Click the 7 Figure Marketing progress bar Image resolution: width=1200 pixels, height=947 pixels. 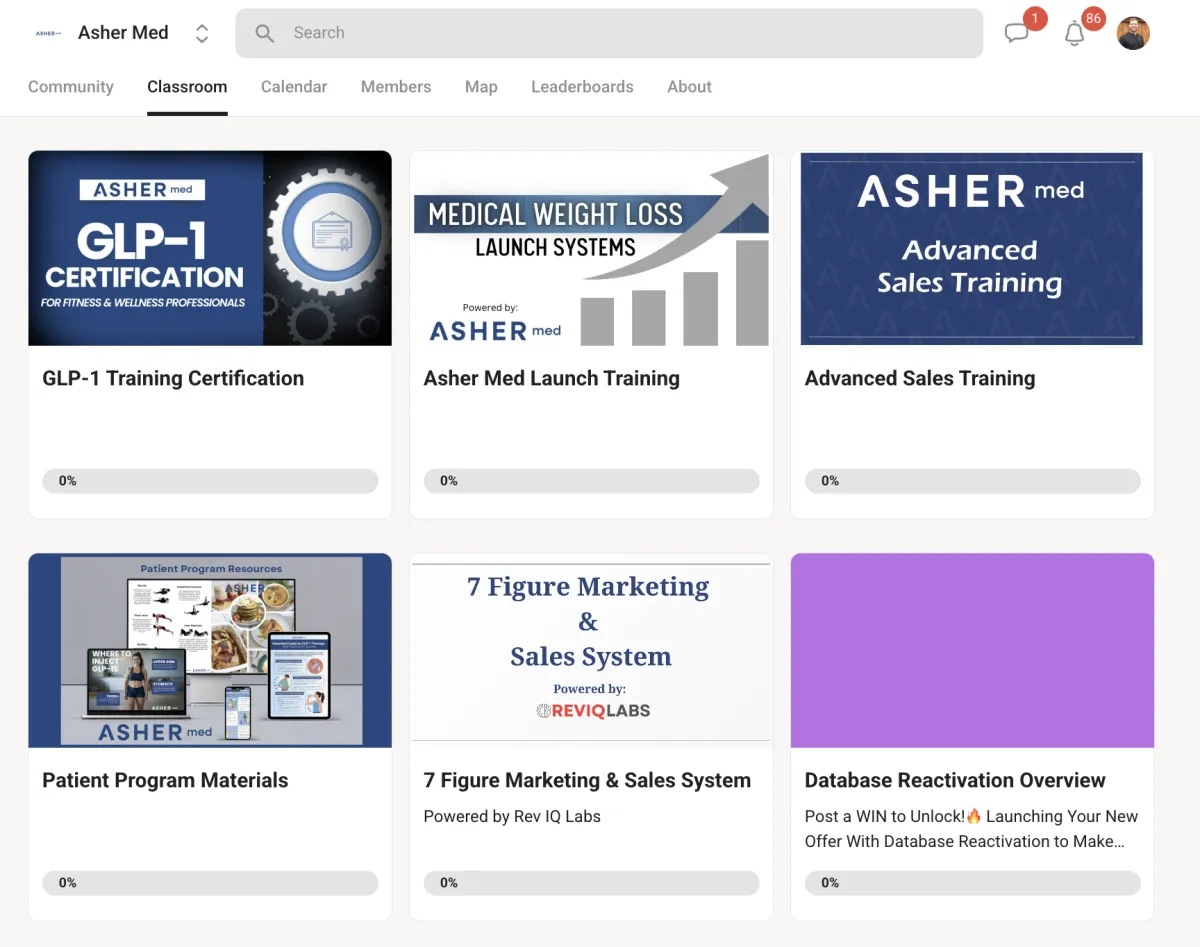pos(591,883)
